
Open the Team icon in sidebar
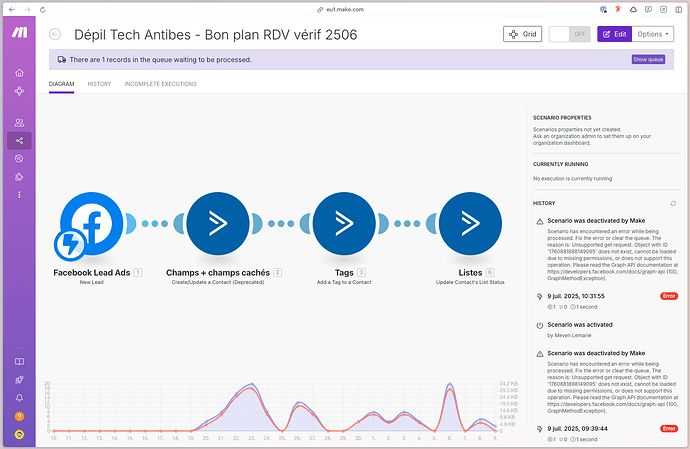(19, 123)
